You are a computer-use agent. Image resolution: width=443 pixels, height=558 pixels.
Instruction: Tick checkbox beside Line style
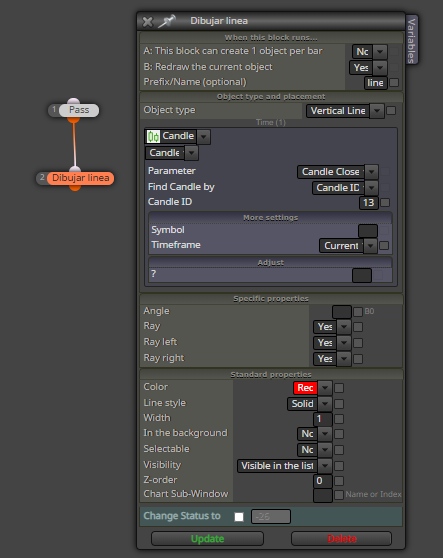pos(339,404)
